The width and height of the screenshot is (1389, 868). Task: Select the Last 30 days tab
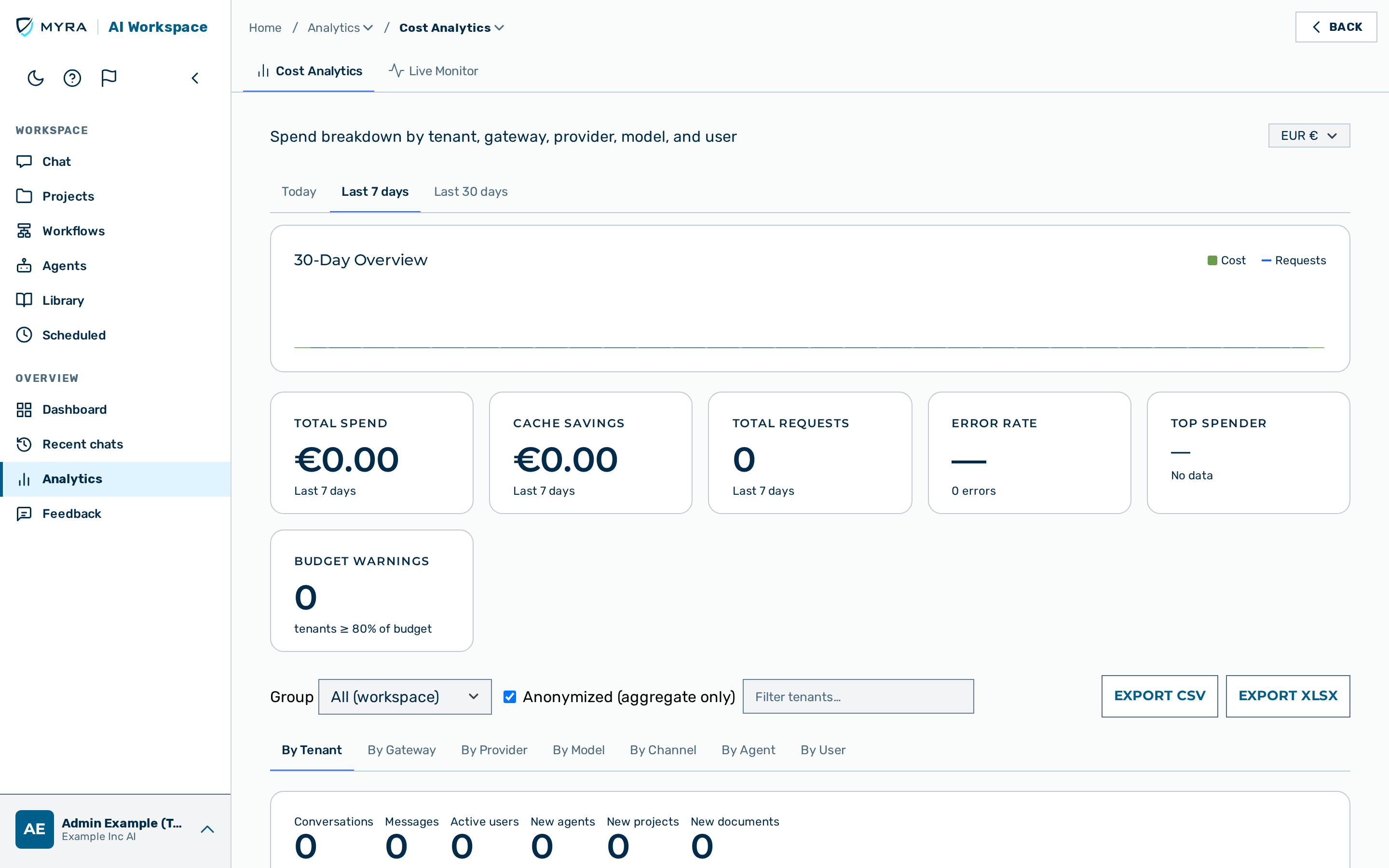tap(471, 191)
